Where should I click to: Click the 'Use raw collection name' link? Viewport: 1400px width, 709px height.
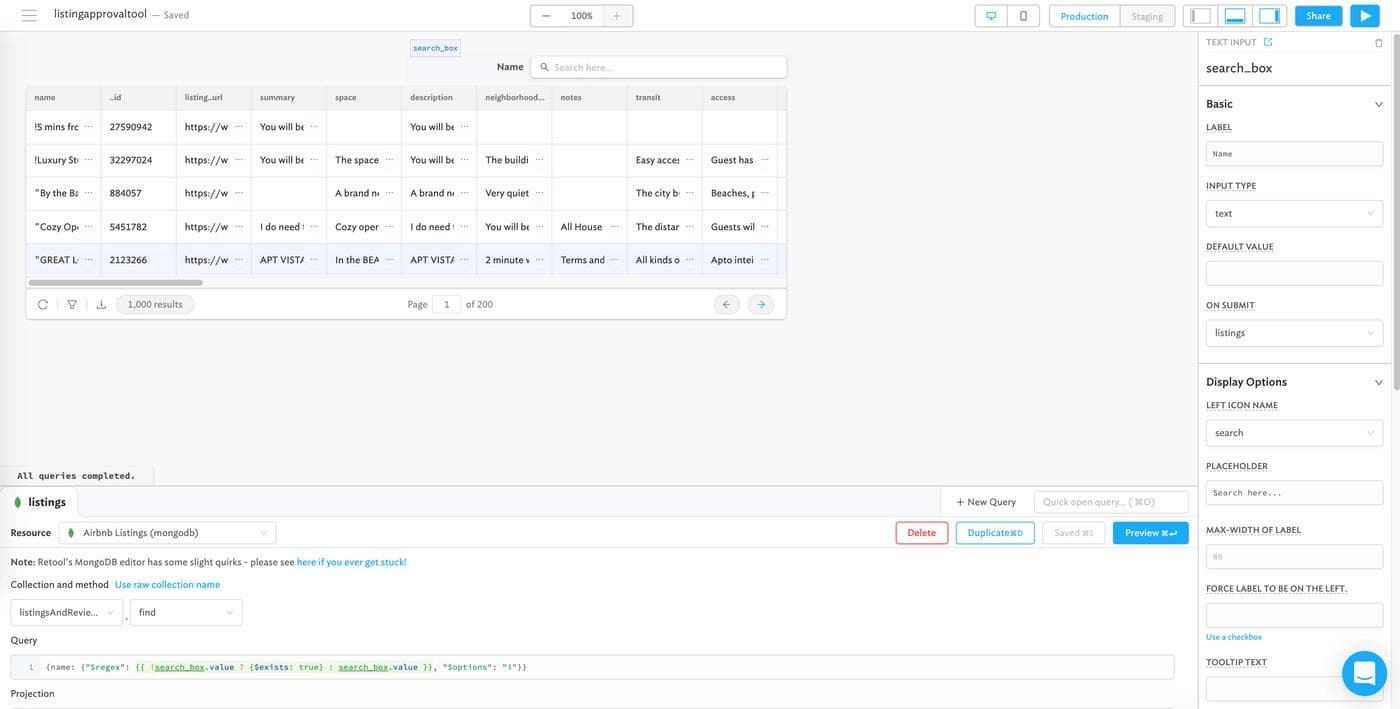[x=167, y=584]
